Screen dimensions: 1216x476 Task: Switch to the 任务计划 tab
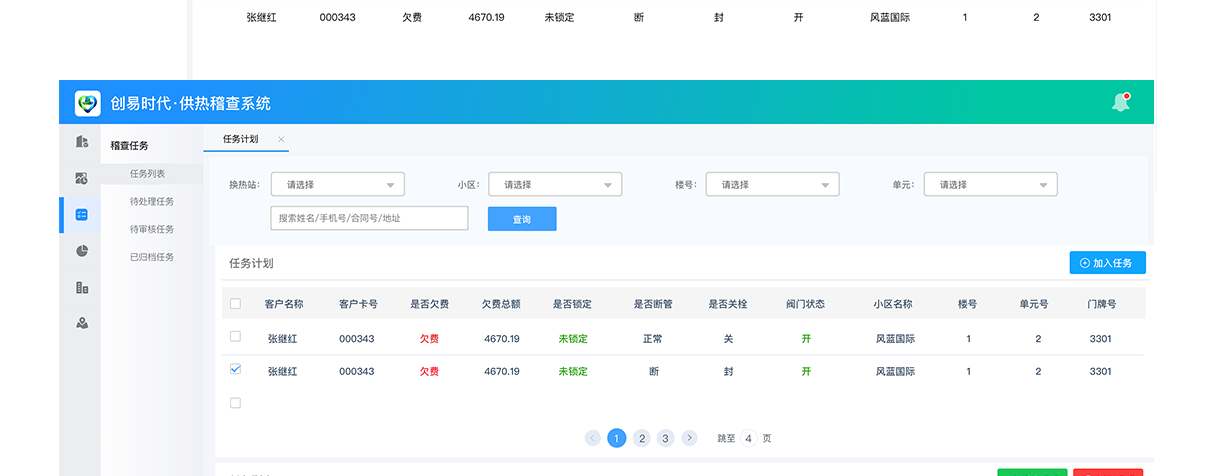click(x=240, y=139)
